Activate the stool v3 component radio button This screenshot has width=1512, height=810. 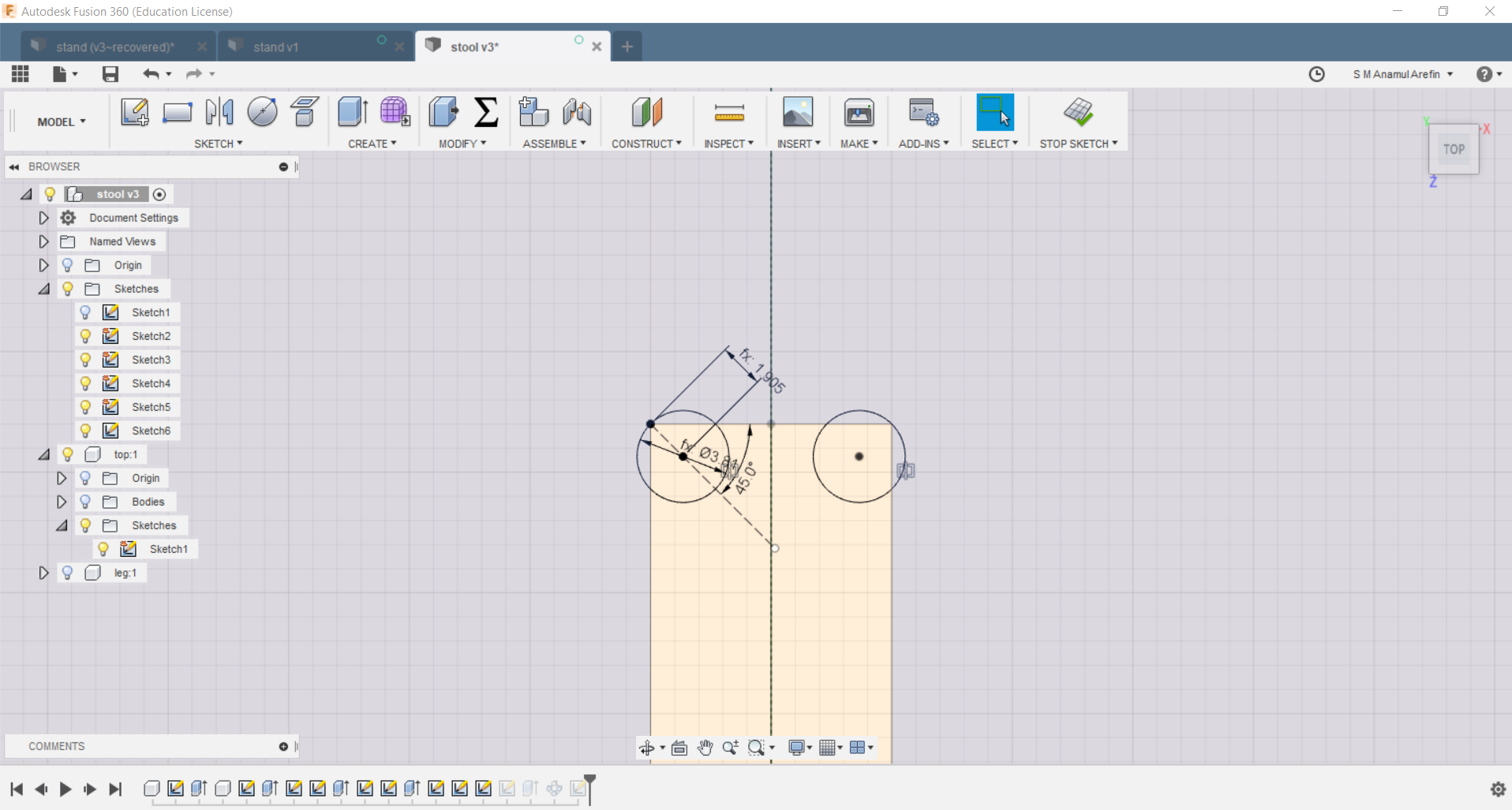click(159, 194)
